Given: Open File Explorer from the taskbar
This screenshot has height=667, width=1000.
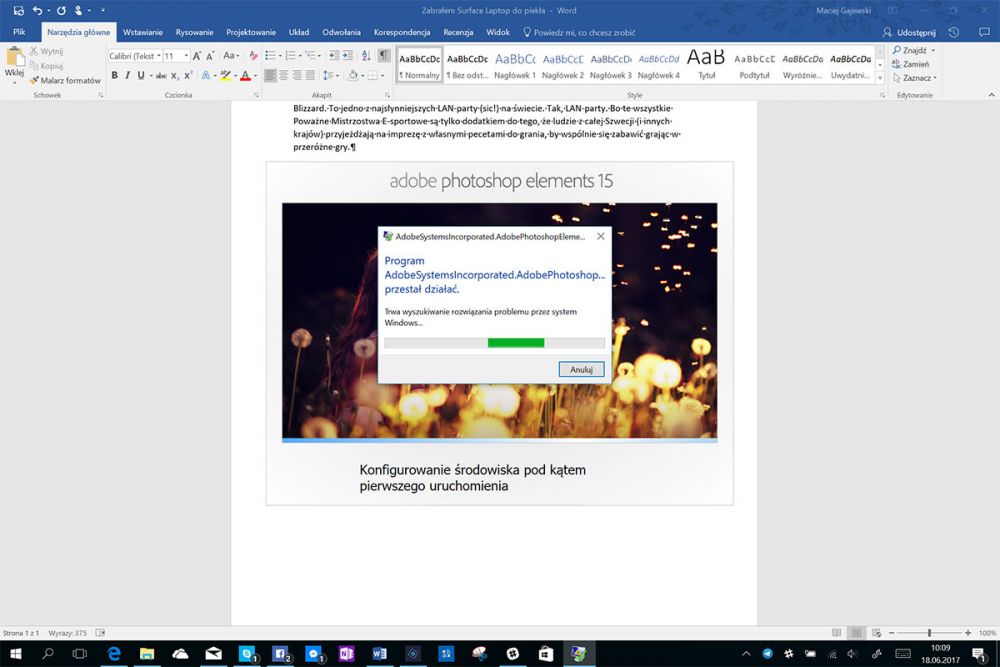Looking at the screenshot, I should pyautogui.click(x=147, y=654).
